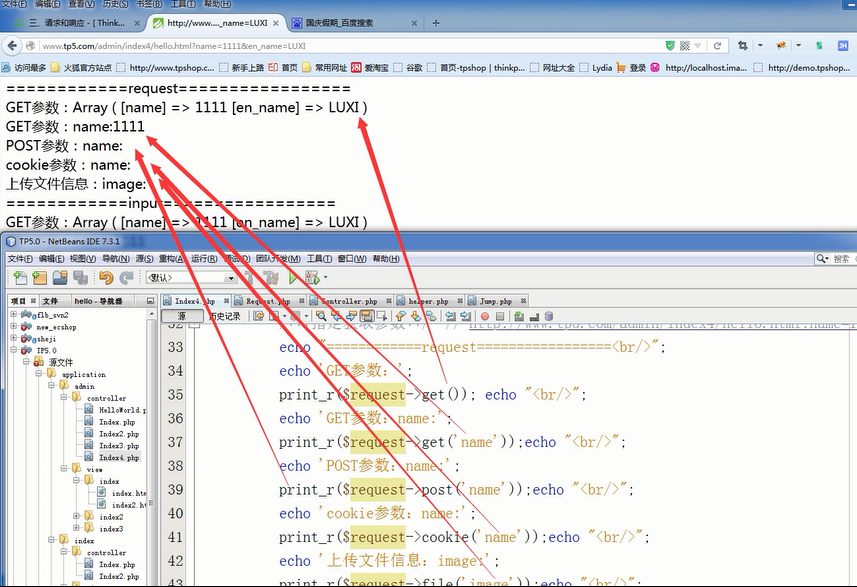Click up arrow of project tree scrollbar
This screenshot has height=587, width=857.
[x=151, y=314]
